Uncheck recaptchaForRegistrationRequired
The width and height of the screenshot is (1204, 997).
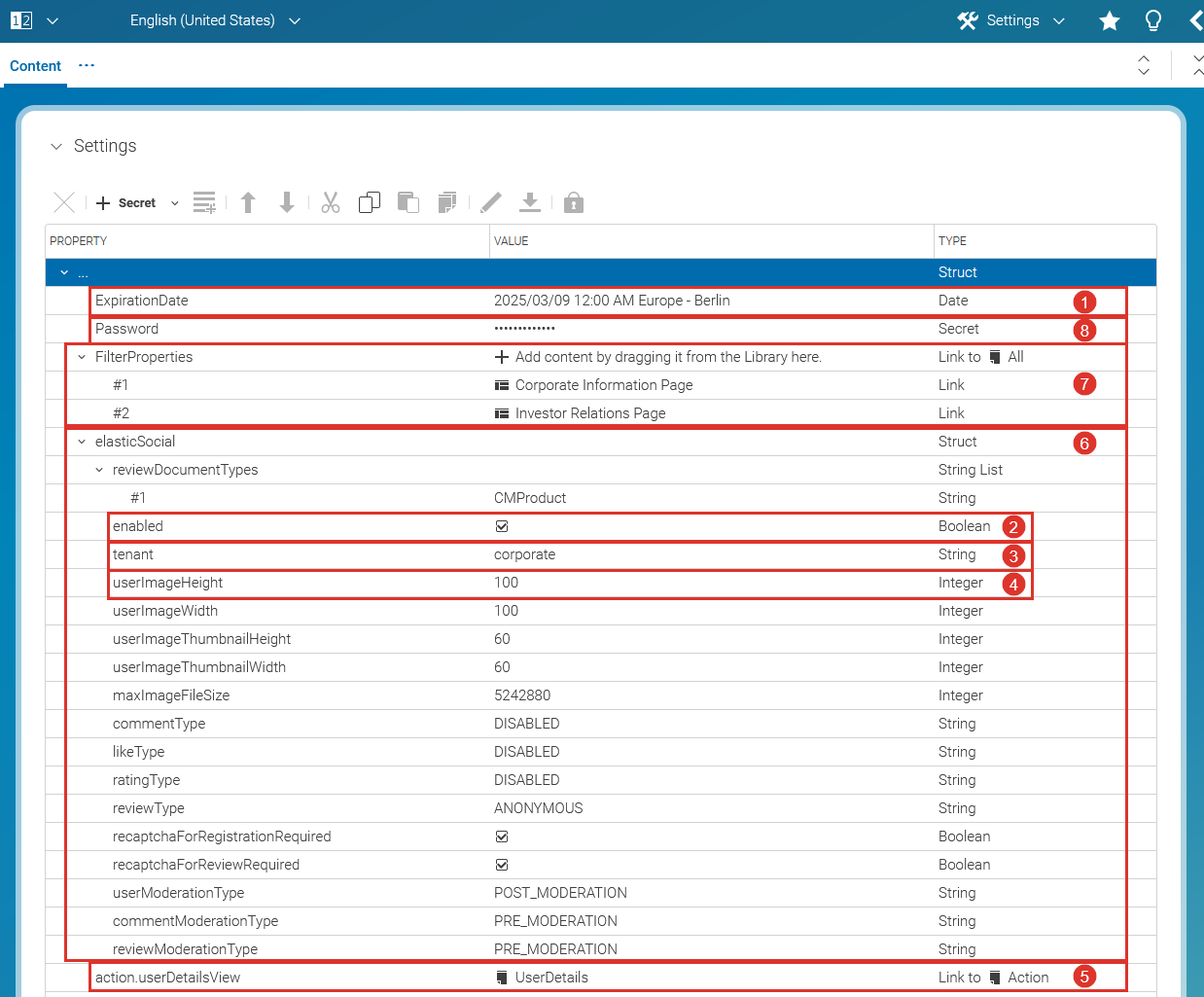click(502, 836)
